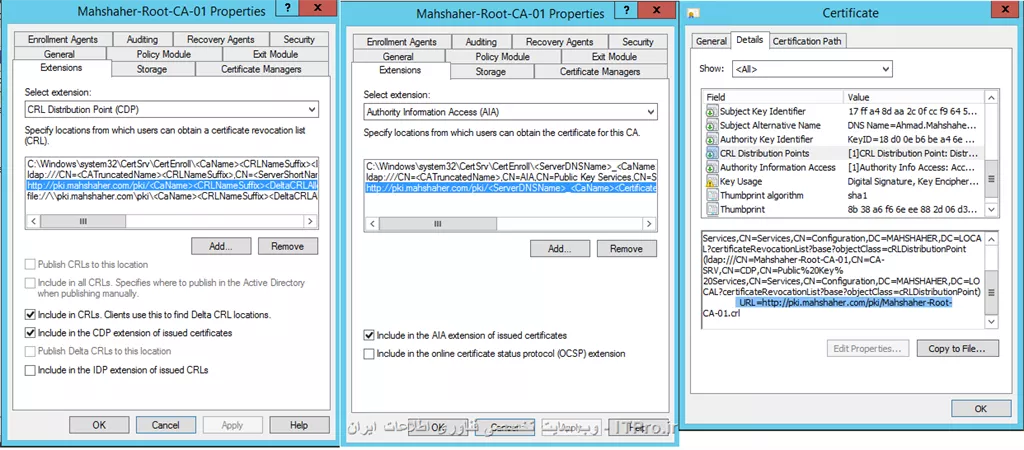Viewport: 1024px width, 450px height.
Task: Click the disabled Publish CRLs to this location checkbox
Action: pyautogui.click(x=29, y=265)
